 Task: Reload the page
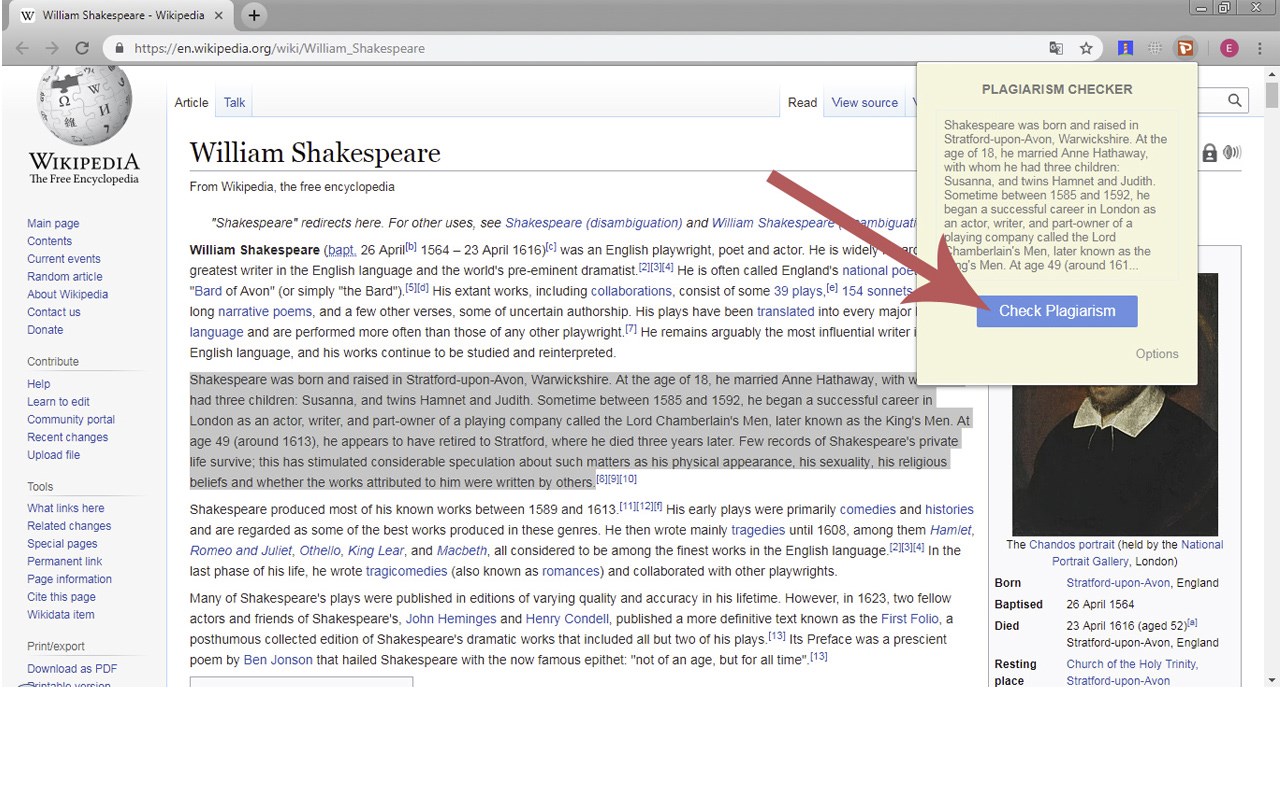(x=82, y=48)
